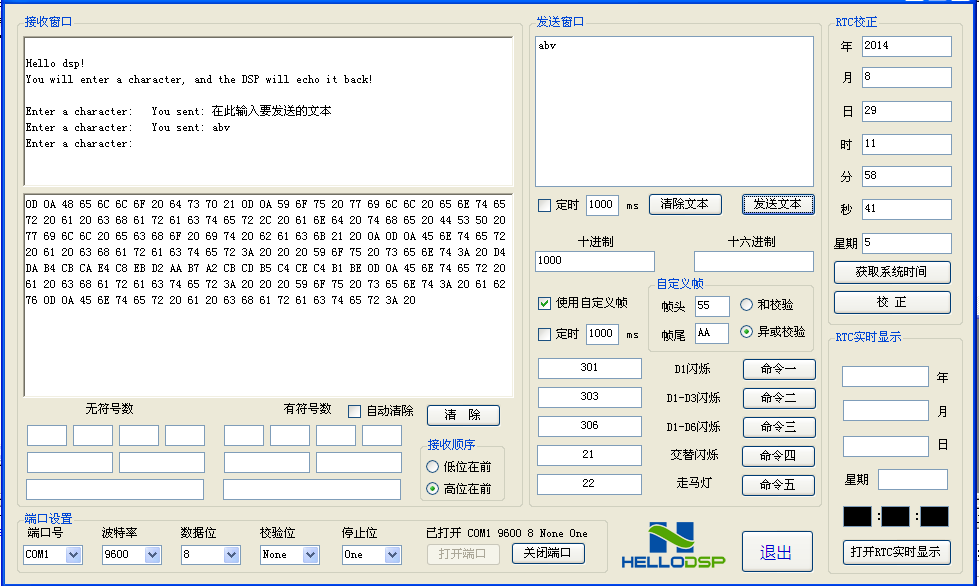Click the received text display area
Viewport: 979px width, 586px height.
click(268, 111)
